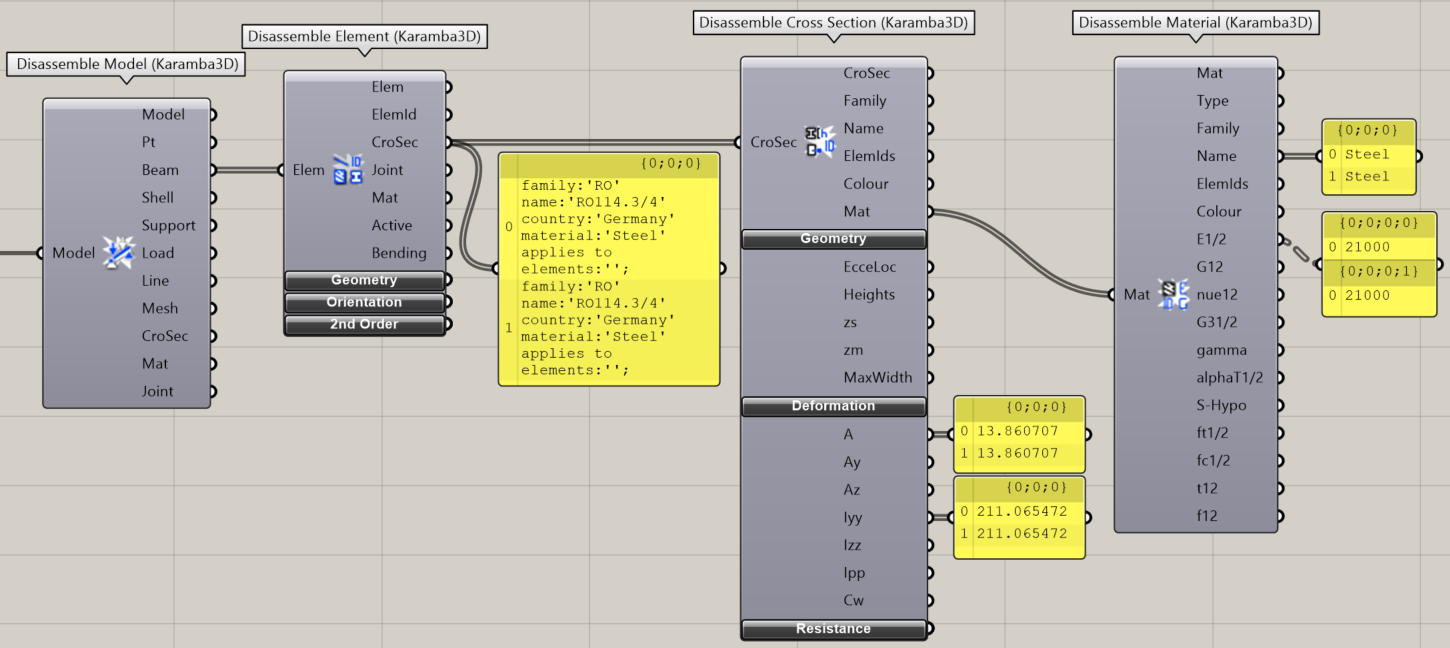Collapse the Geometry section in Cross Section
This screenshot has height=648, width=1450.
tap(833, 240)
